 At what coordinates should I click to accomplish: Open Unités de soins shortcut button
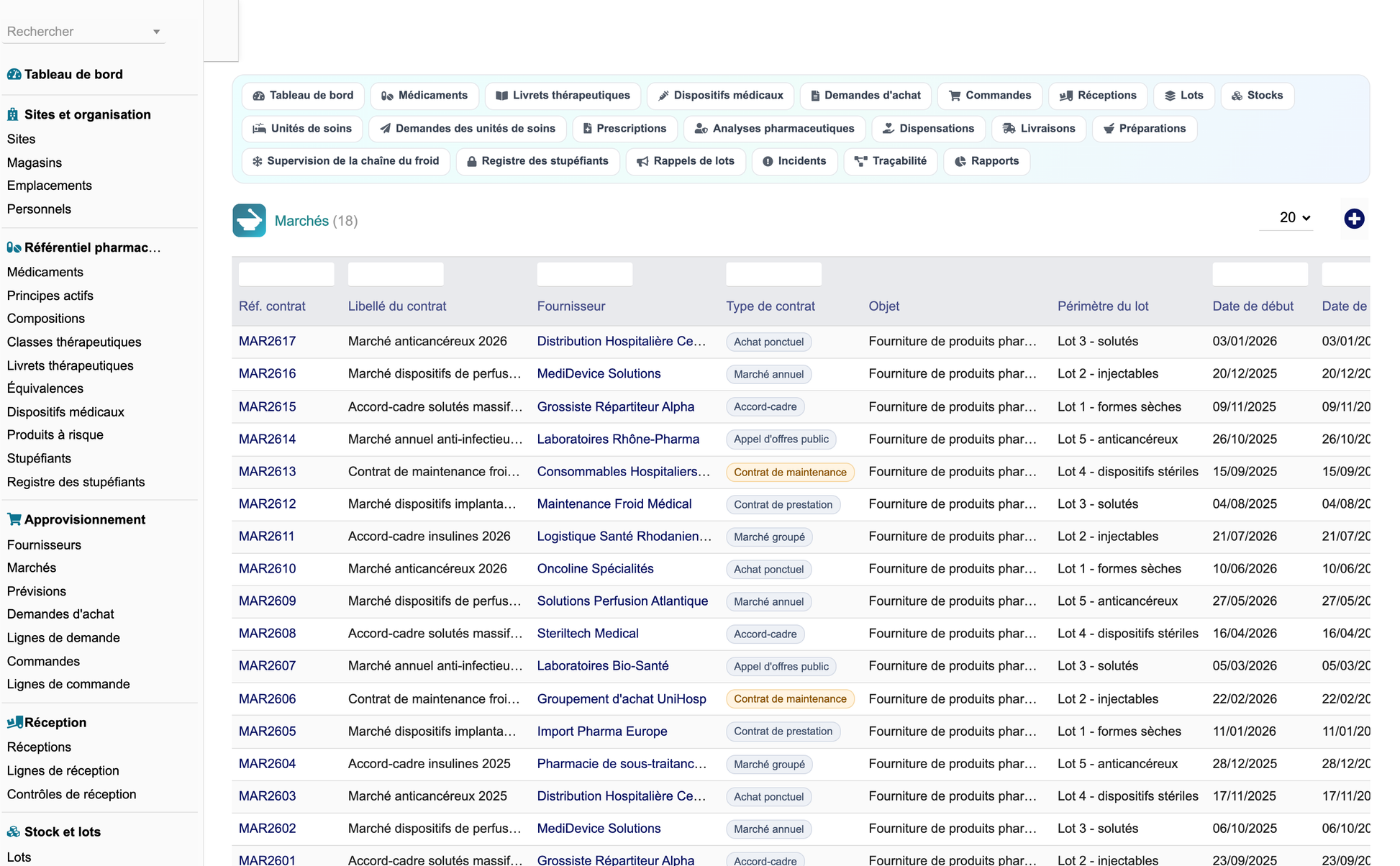pyautogui.click(x=302, y=129)
